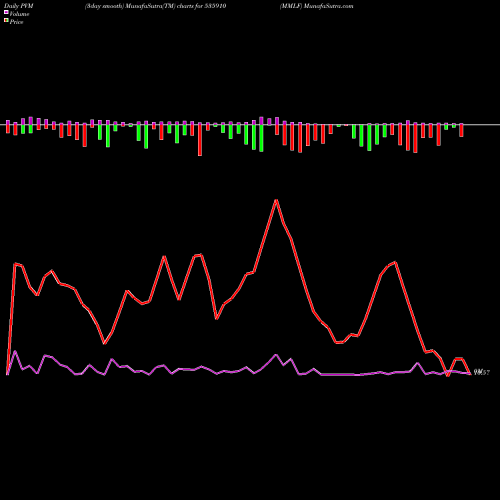
Task: Click the longest red bar in the histogram
Action: tap(200, 139)
